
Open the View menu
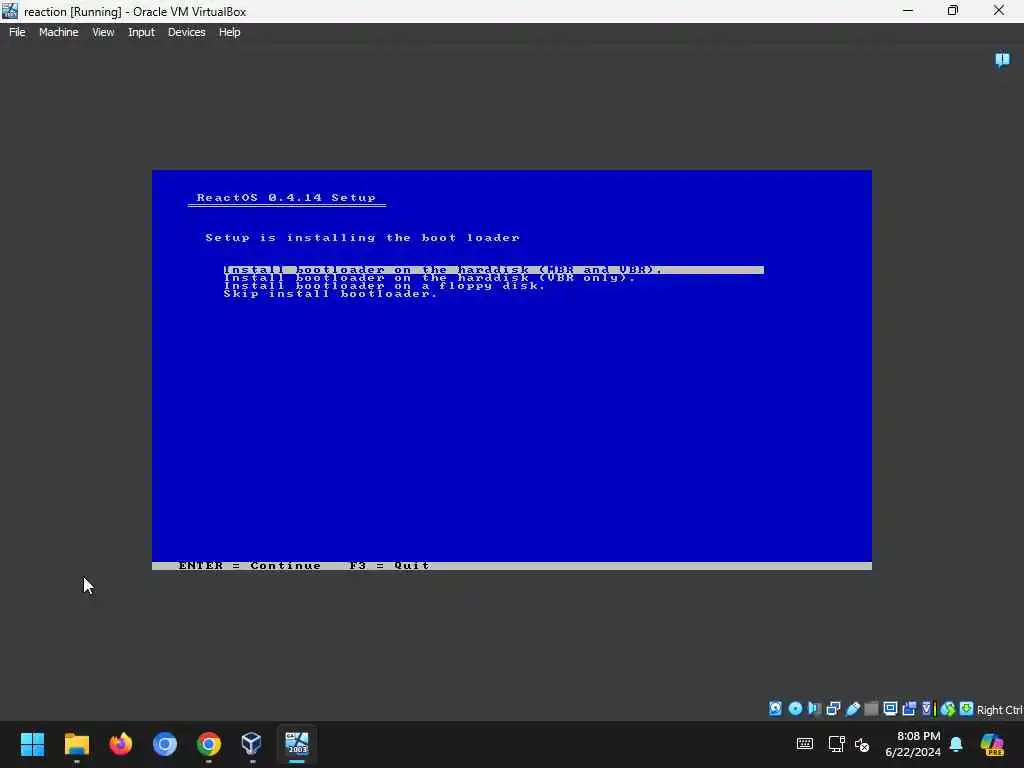click(103, 32)
